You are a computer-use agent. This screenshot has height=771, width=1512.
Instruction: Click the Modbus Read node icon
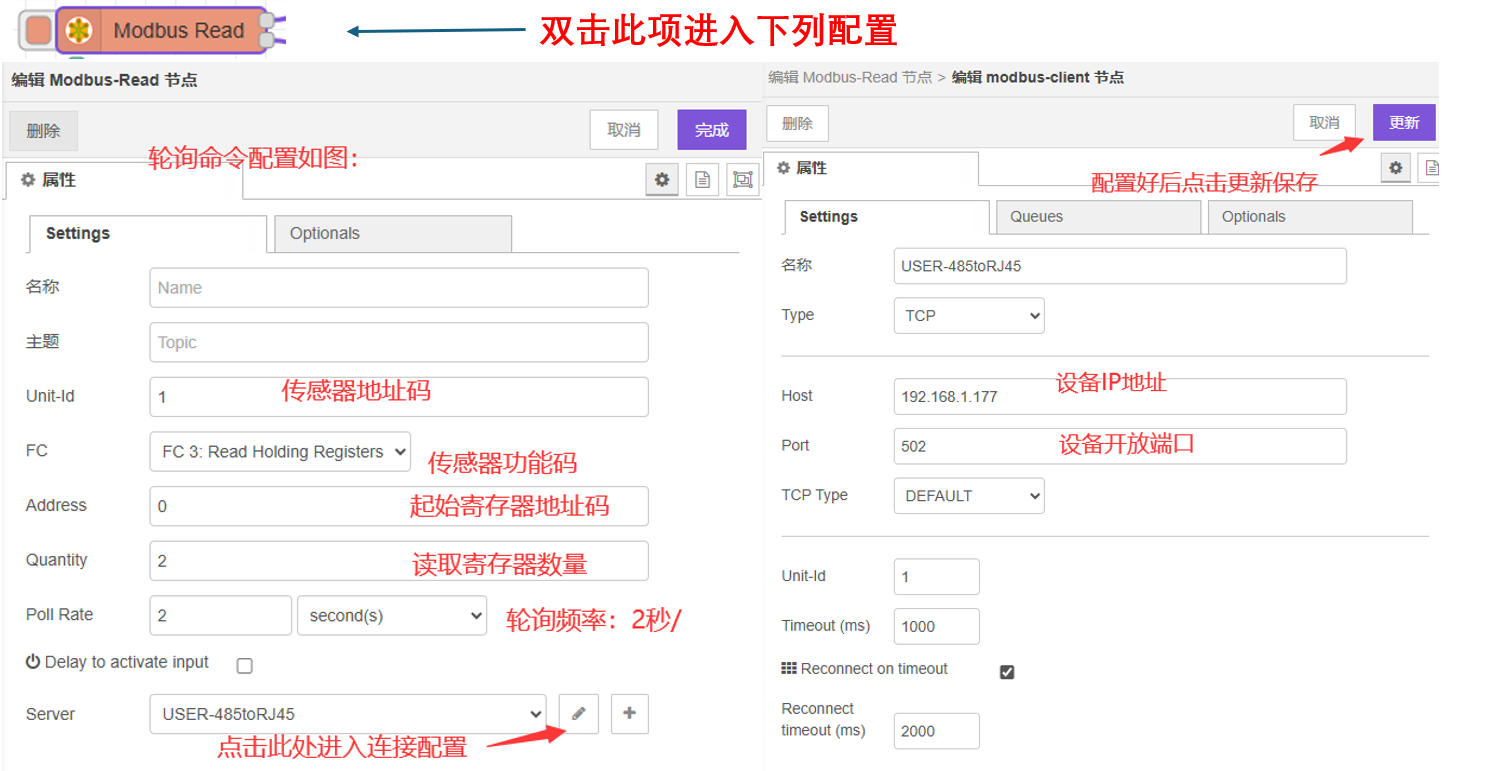pos(78,30)
